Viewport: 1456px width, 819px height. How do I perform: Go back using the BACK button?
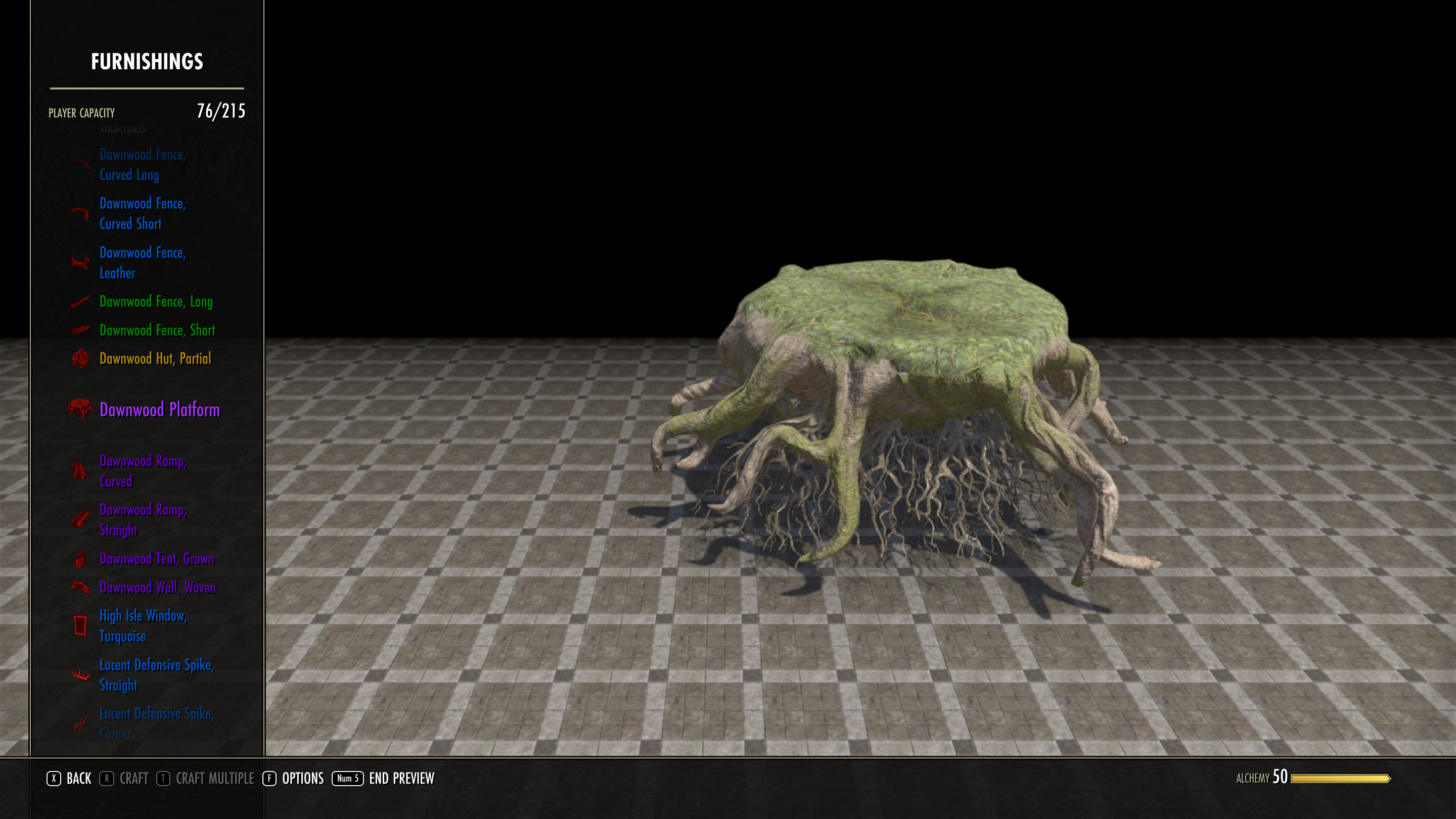(69, 779)
